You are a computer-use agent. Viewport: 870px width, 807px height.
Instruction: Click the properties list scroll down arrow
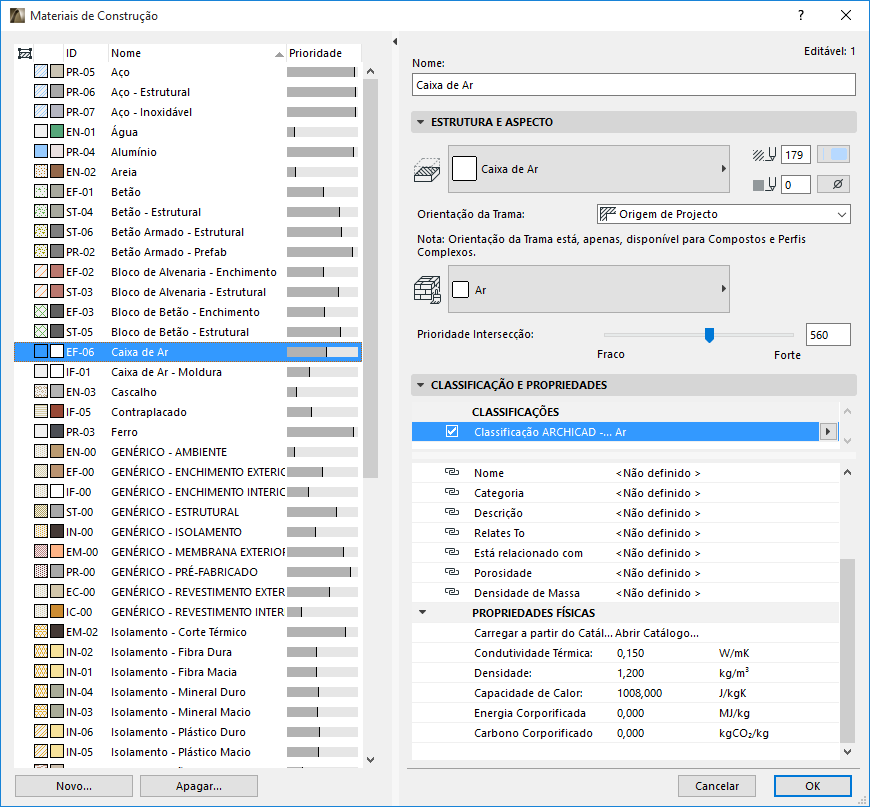coord(847,751)
